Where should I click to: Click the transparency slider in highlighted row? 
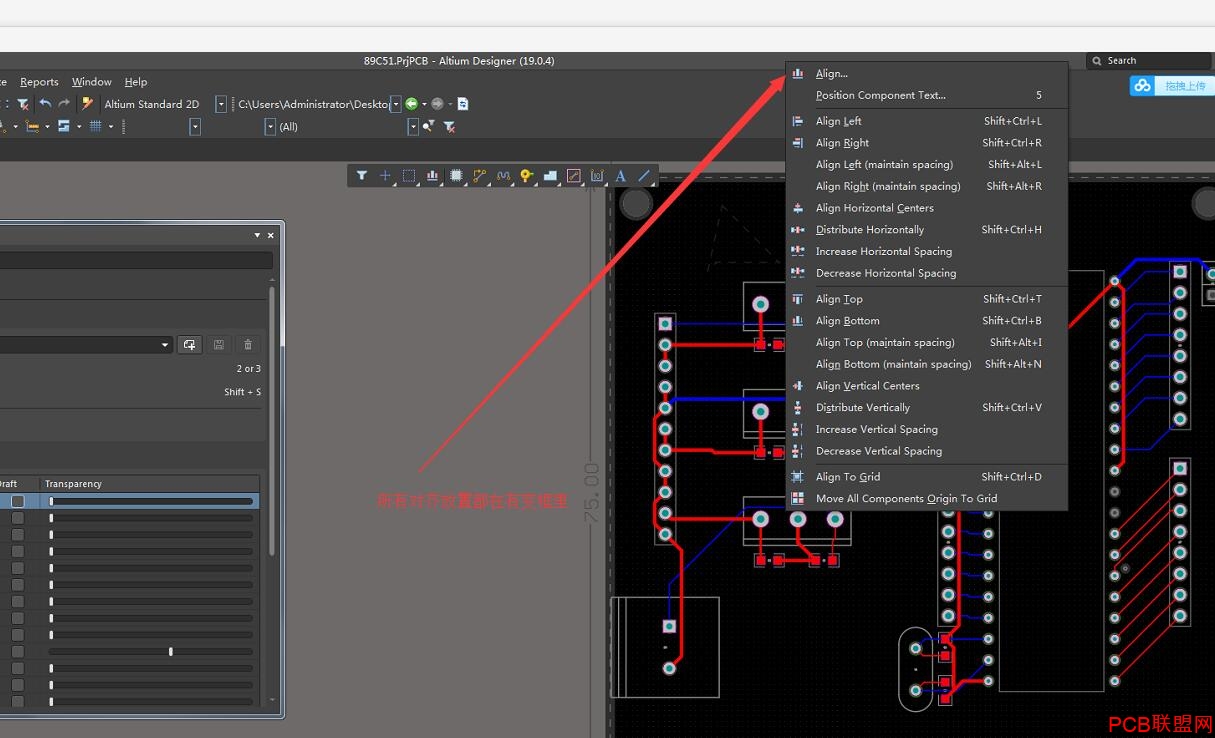click(x=151, y=501)
